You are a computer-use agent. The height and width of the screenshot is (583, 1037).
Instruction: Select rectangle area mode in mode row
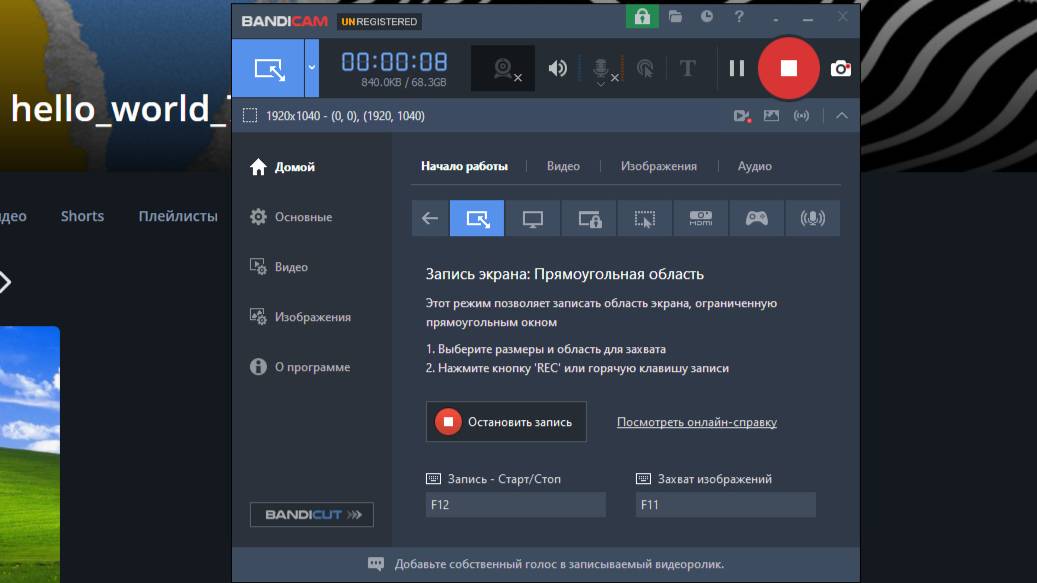(x=477, y=218)
